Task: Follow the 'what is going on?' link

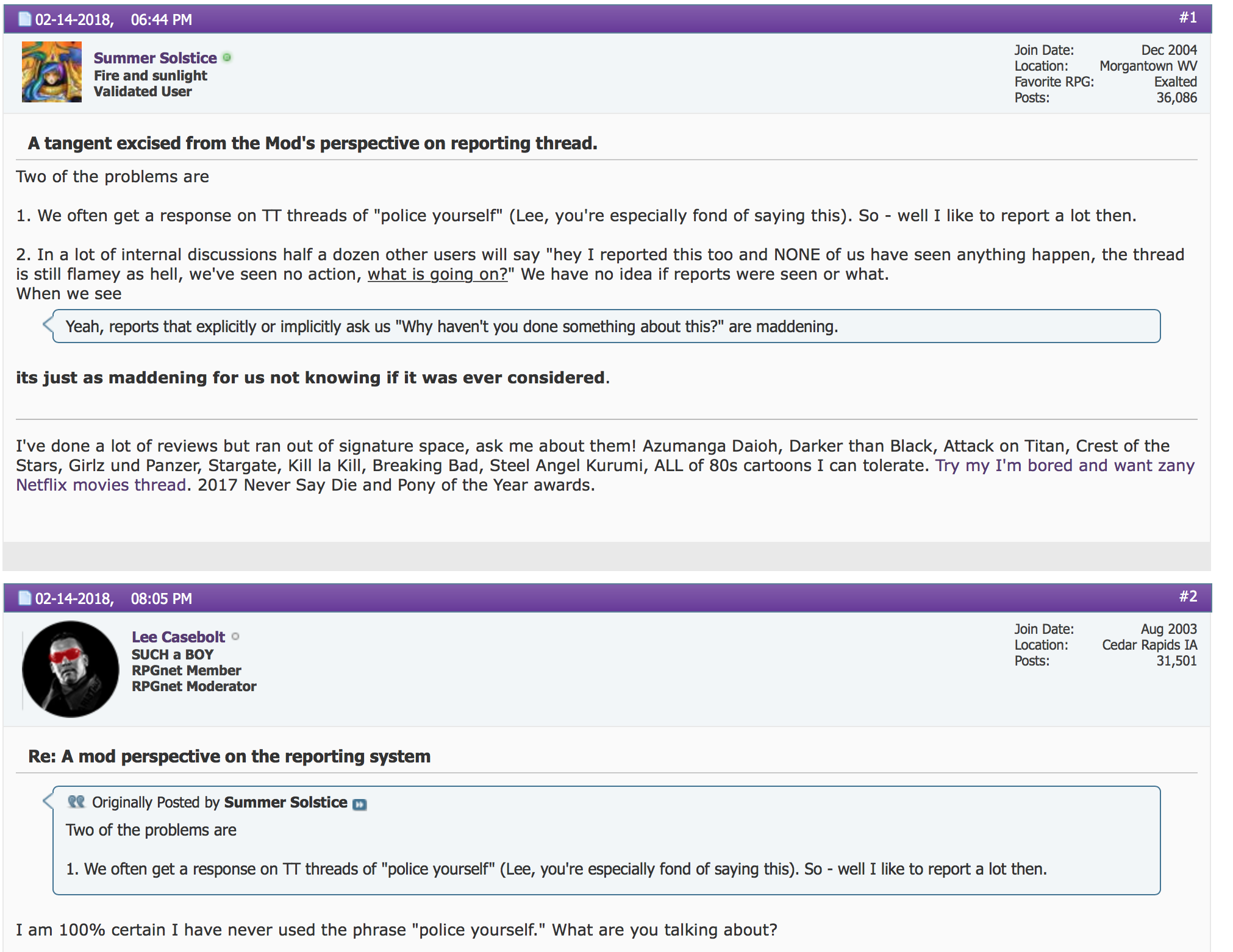Action: 437,274
